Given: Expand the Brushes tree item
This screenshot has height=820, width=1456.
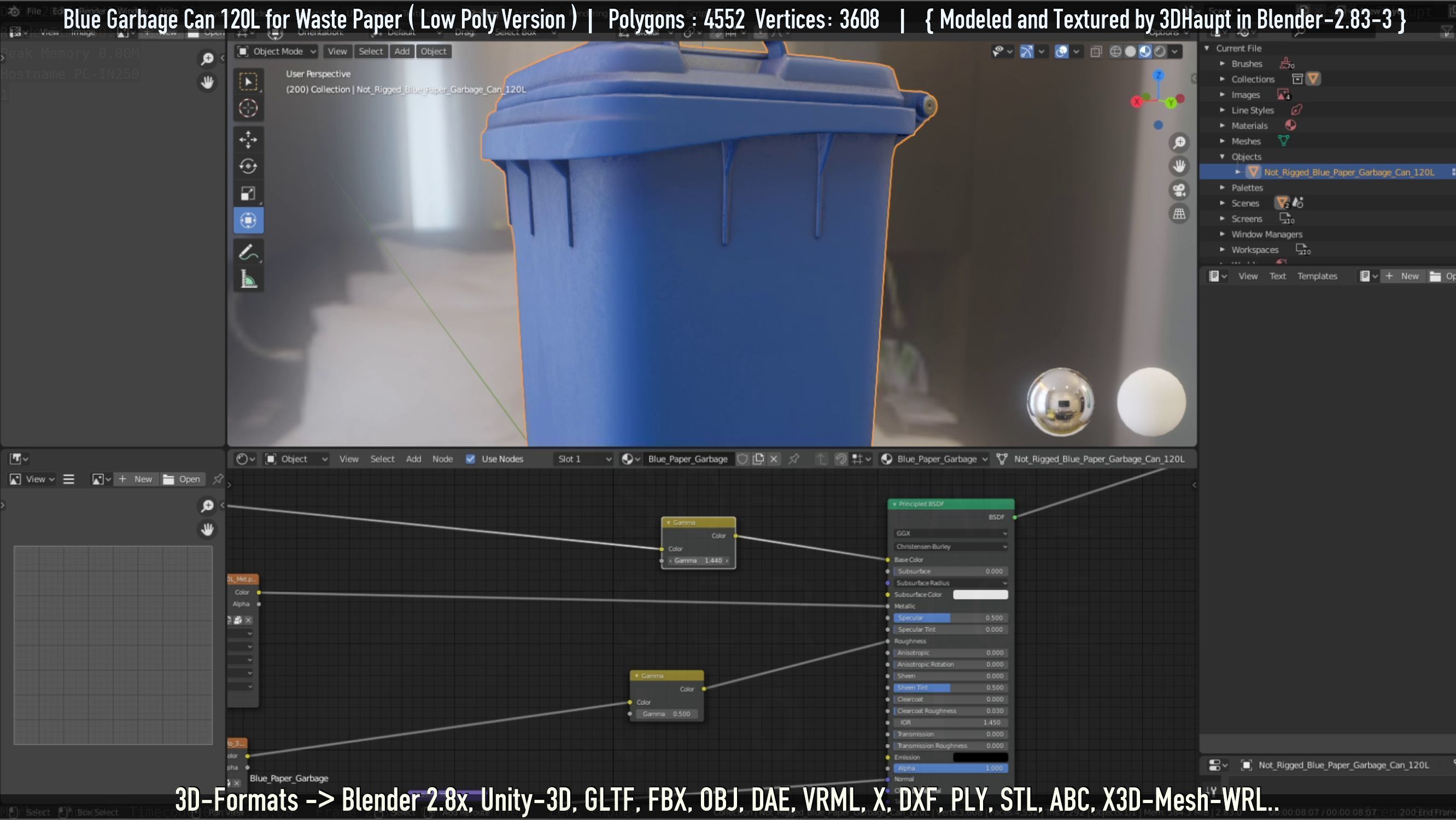Looking at the screenshot, I should 1222,63.
